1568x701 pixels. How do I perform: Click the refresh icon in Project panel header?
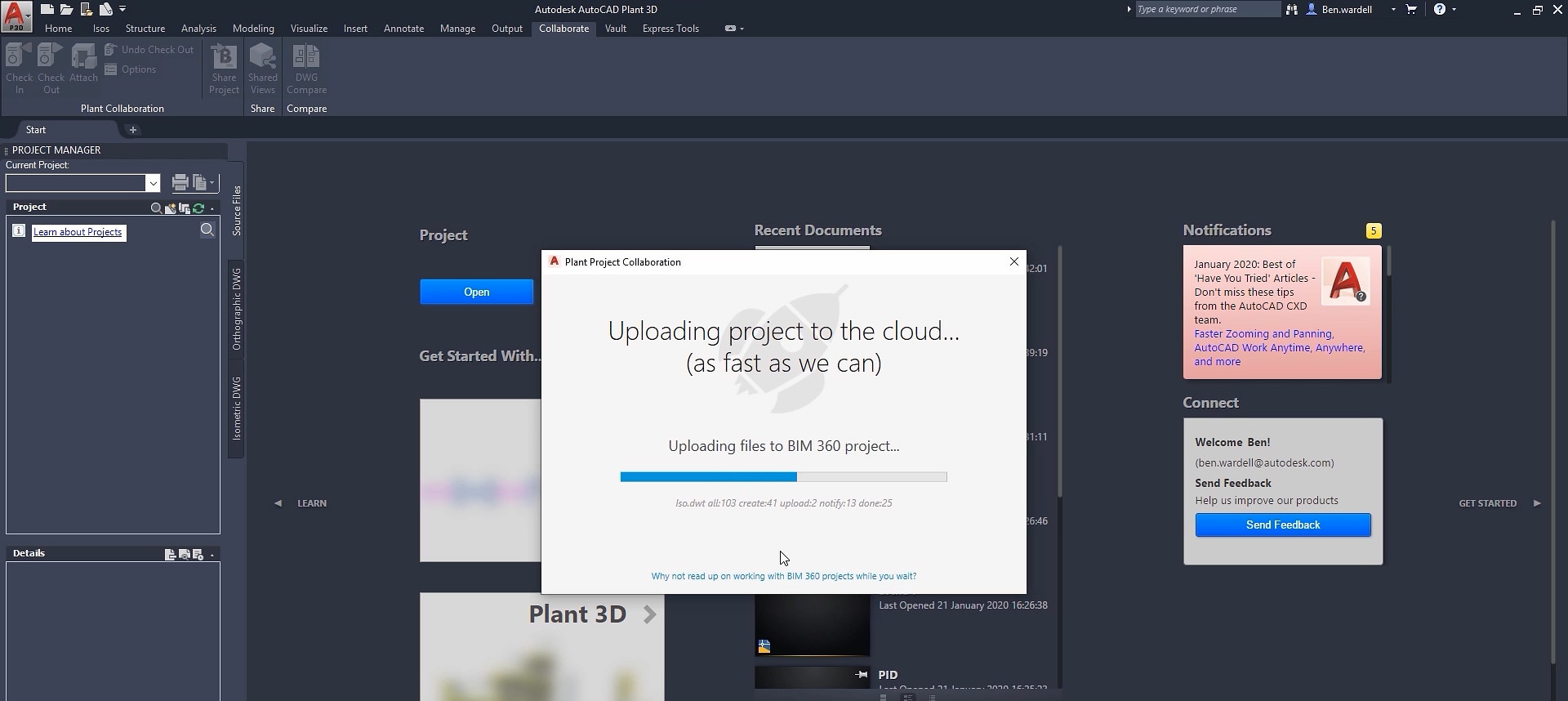[198, 208]
